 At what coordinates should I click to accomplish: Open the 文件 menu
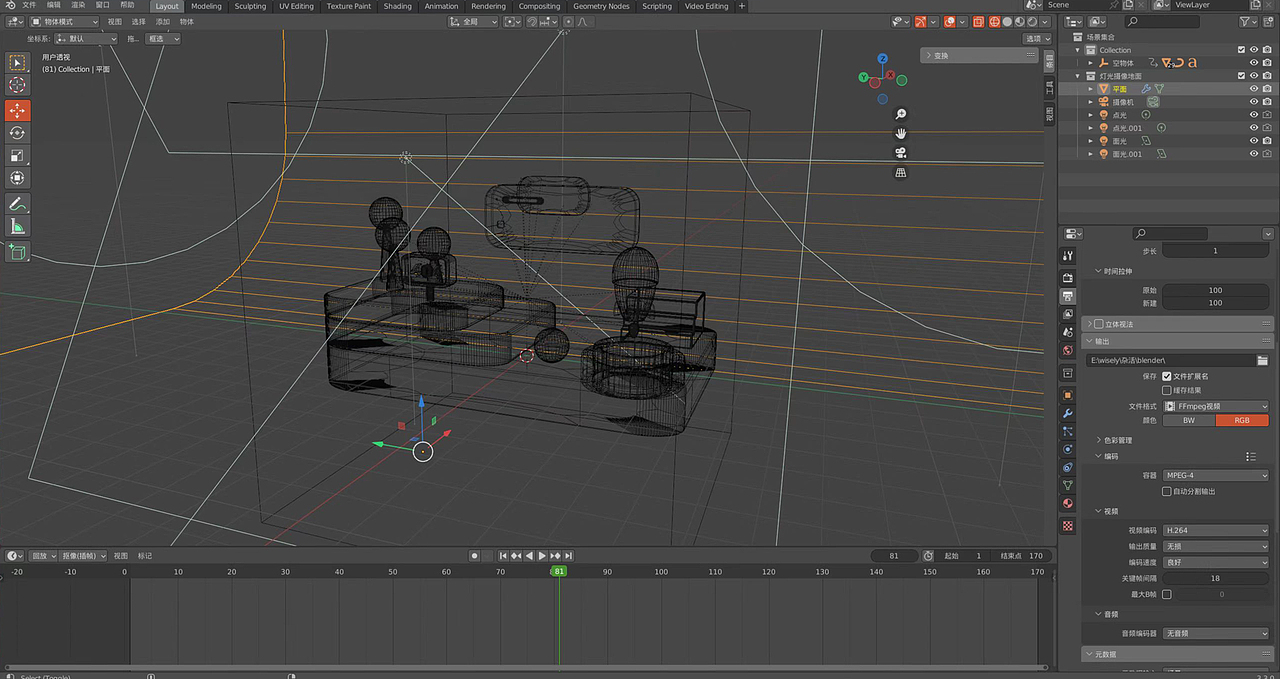pyautogui.click(x=29, y=5)
